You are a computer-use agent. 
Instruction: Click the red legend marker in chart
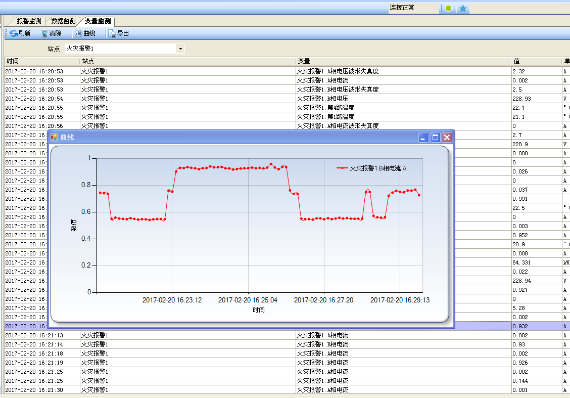point(342,168)
